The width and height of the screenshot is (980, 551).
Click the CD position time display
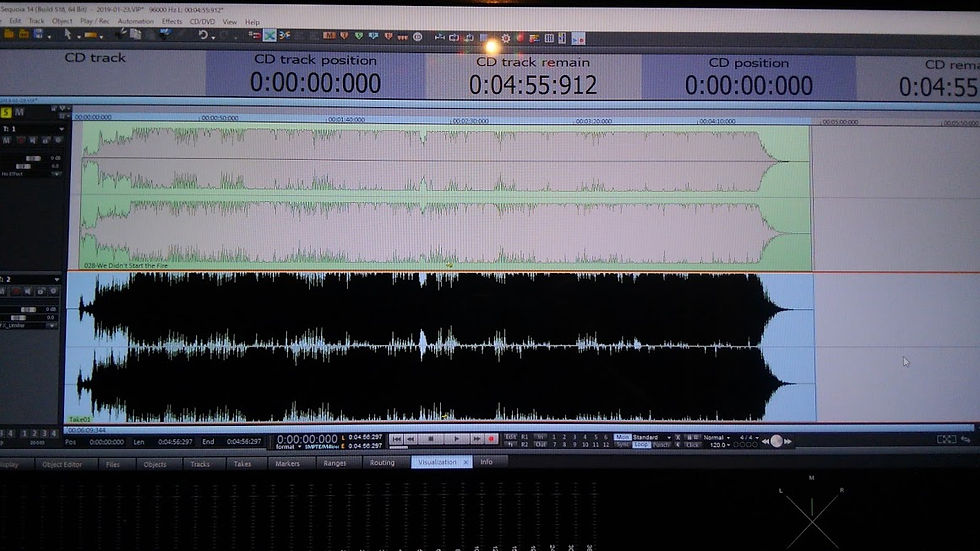(x=749, y=86)
